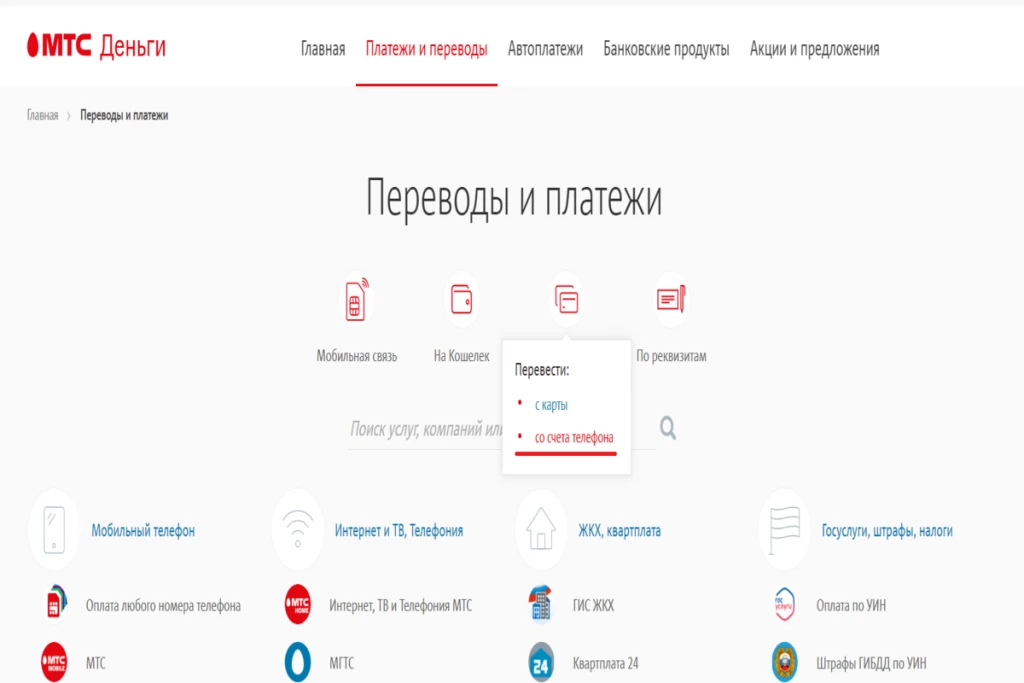The image size is (1024, 683).
Task: Click the Перевести: popup heading
Action: (x=542, y=370)
